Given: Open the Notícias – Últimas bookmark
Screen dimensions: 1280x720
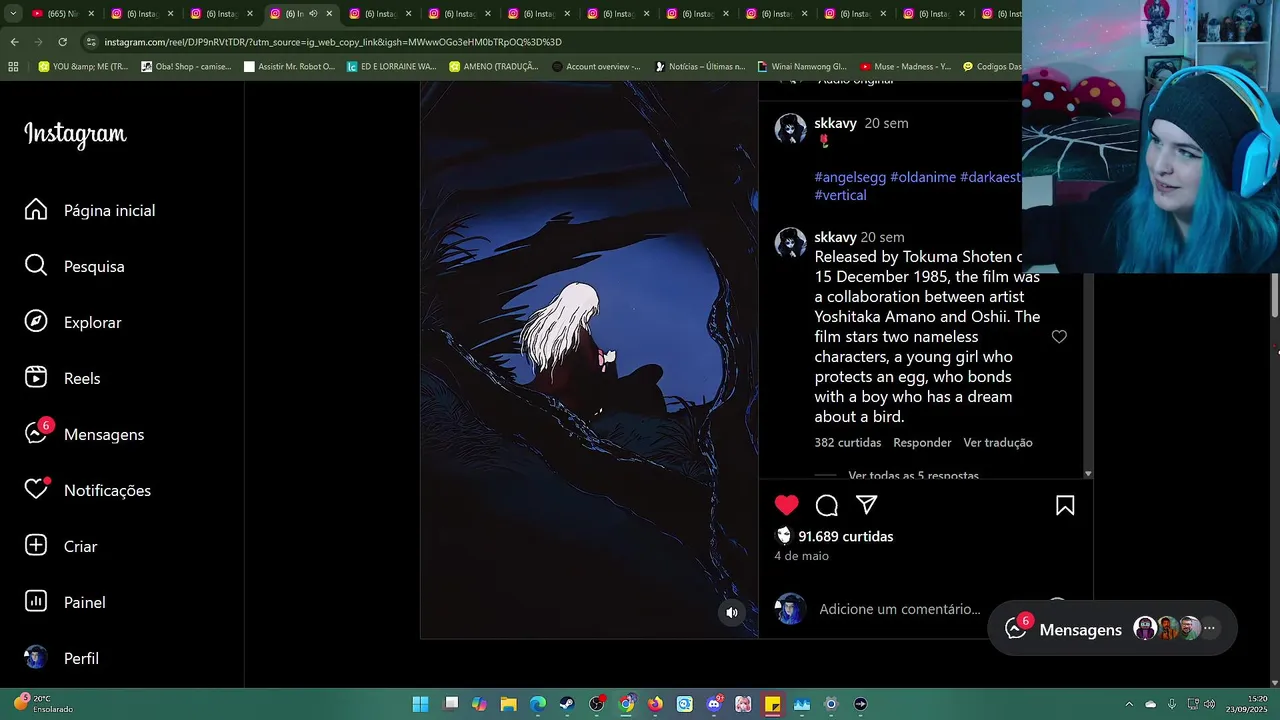Looking at the screenshot, I should 700,67.
